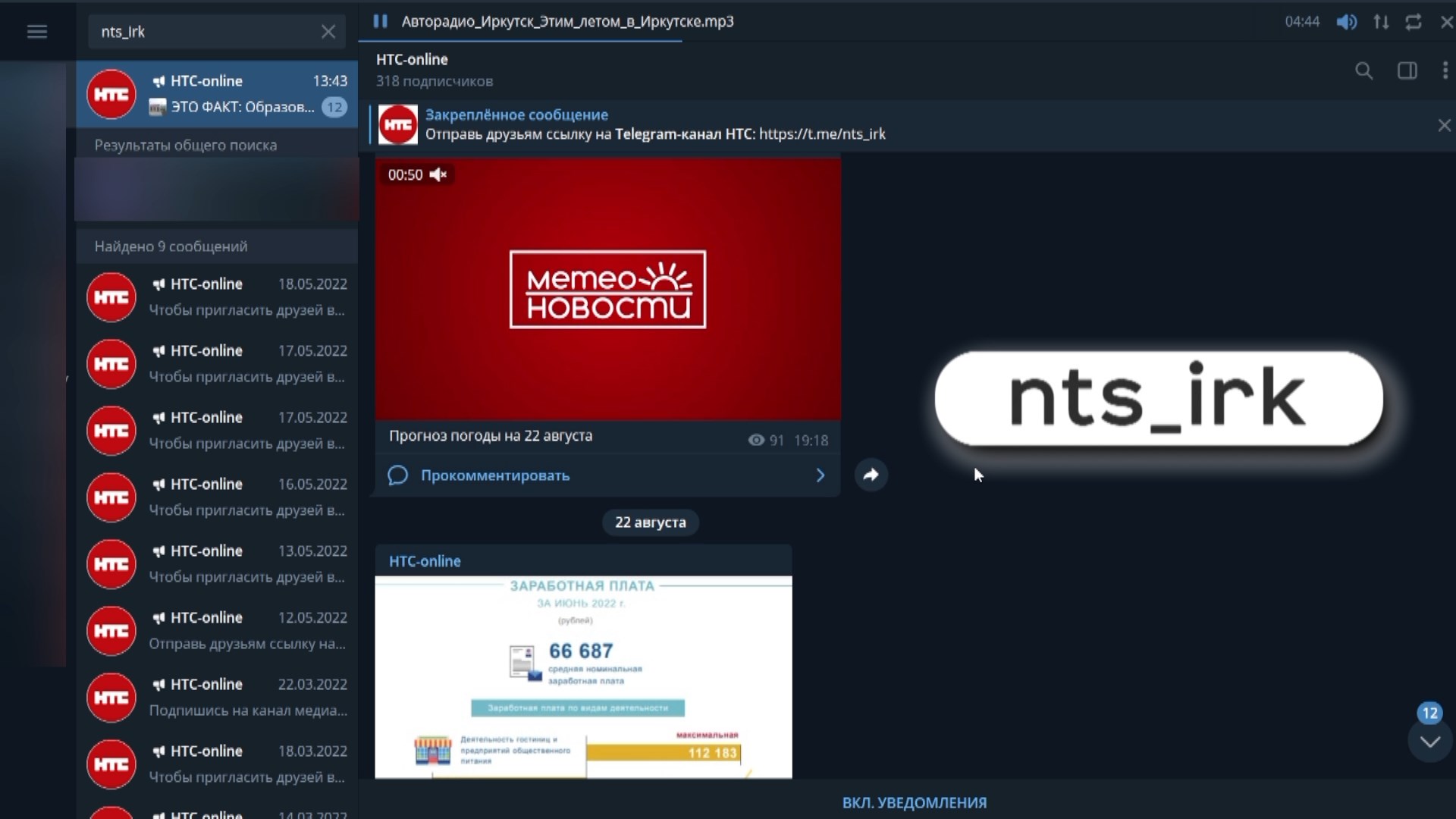Click the comment bubble icon
This screenshot has width=1456, height=819.
coord(397,475)
